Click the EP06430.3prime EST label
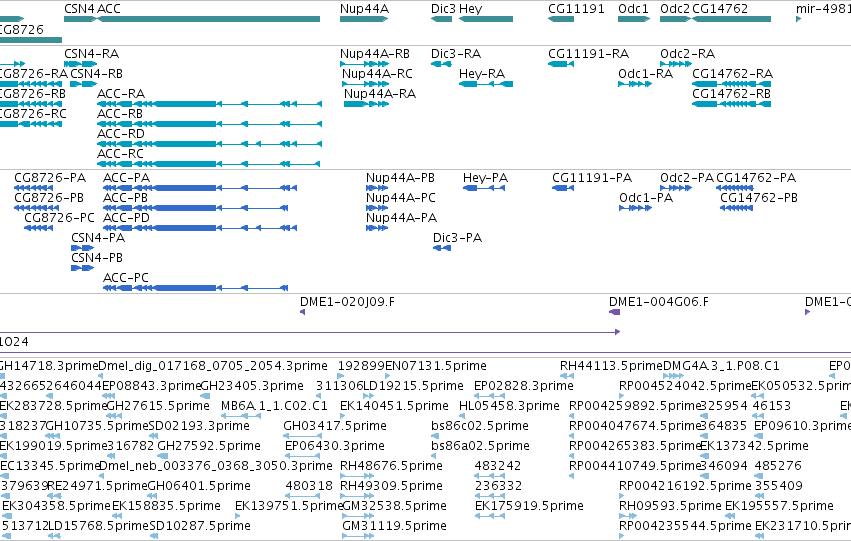Image resolution: width=851 pixels, height=541 pixels. (335, 445)
